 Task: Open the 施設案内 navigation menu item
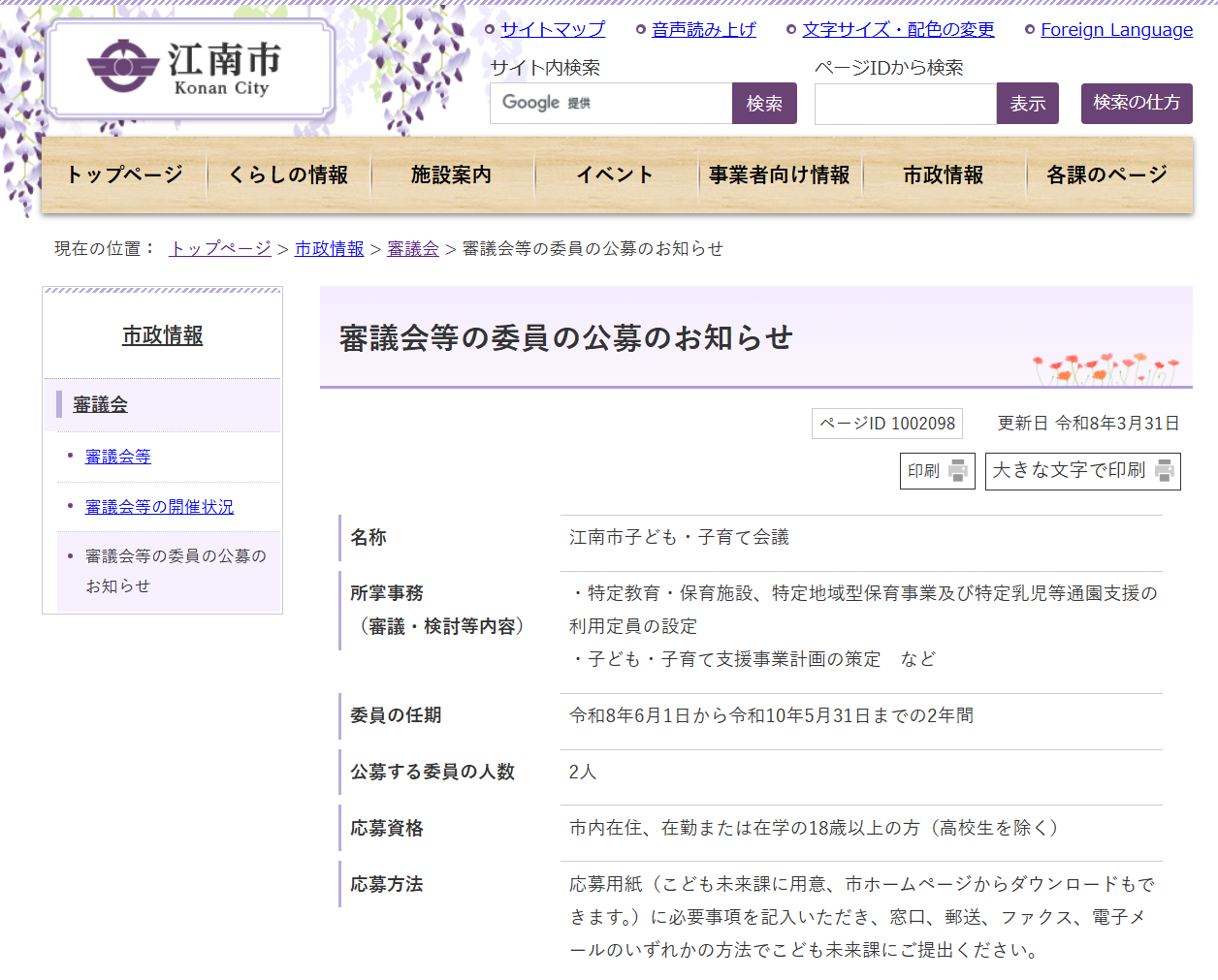[x=451, y=175]
